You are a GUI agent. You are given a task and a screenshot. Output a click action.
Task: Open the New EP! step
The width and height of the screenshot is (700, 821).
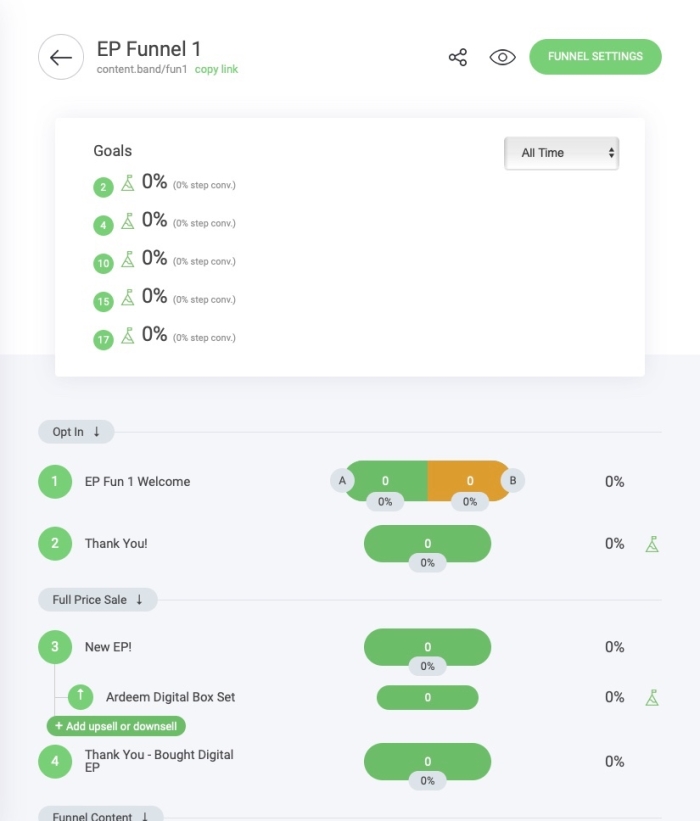108,647
